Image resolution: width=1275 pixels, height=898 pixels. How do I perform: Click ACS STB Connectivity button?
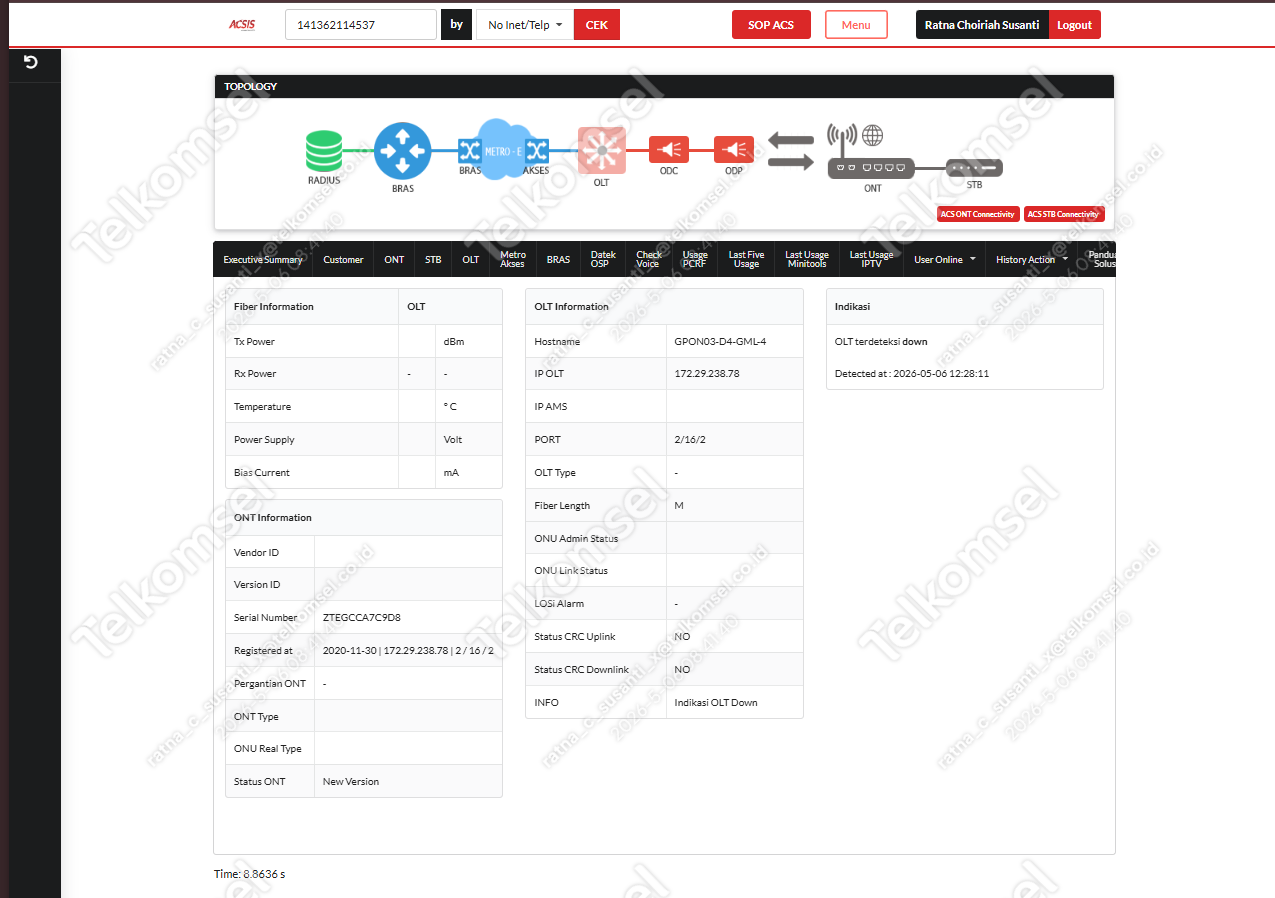pos(1064,214)
